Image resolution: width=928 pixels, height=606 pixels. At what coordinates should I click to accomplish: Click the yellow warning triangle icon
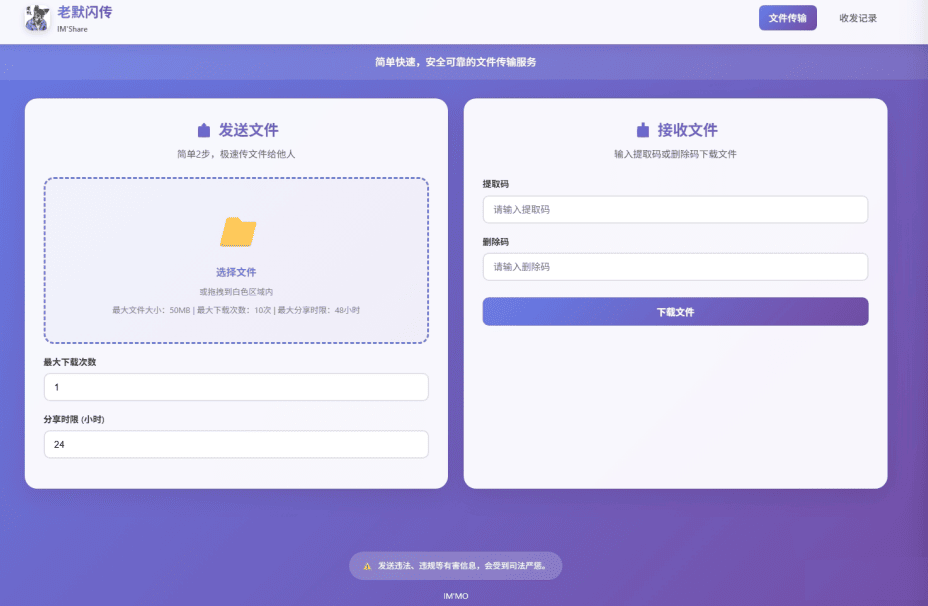(367, 566)
